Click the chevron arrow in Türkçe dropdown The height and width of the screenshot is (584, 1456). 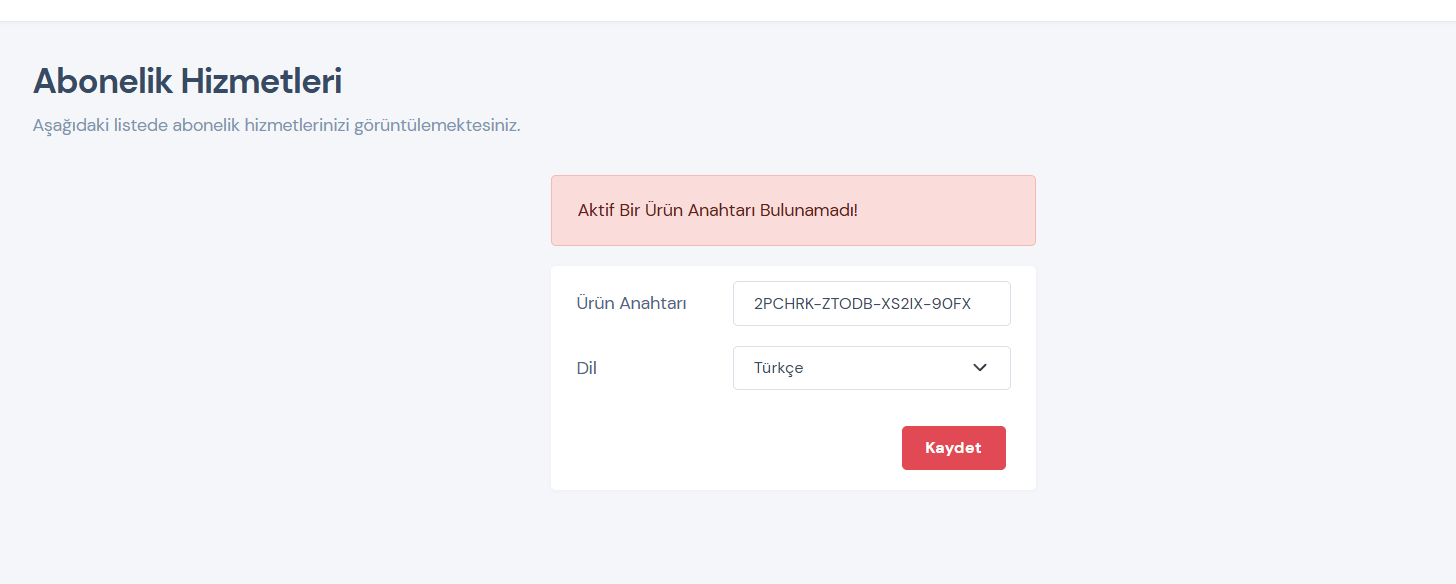[980, 368]
